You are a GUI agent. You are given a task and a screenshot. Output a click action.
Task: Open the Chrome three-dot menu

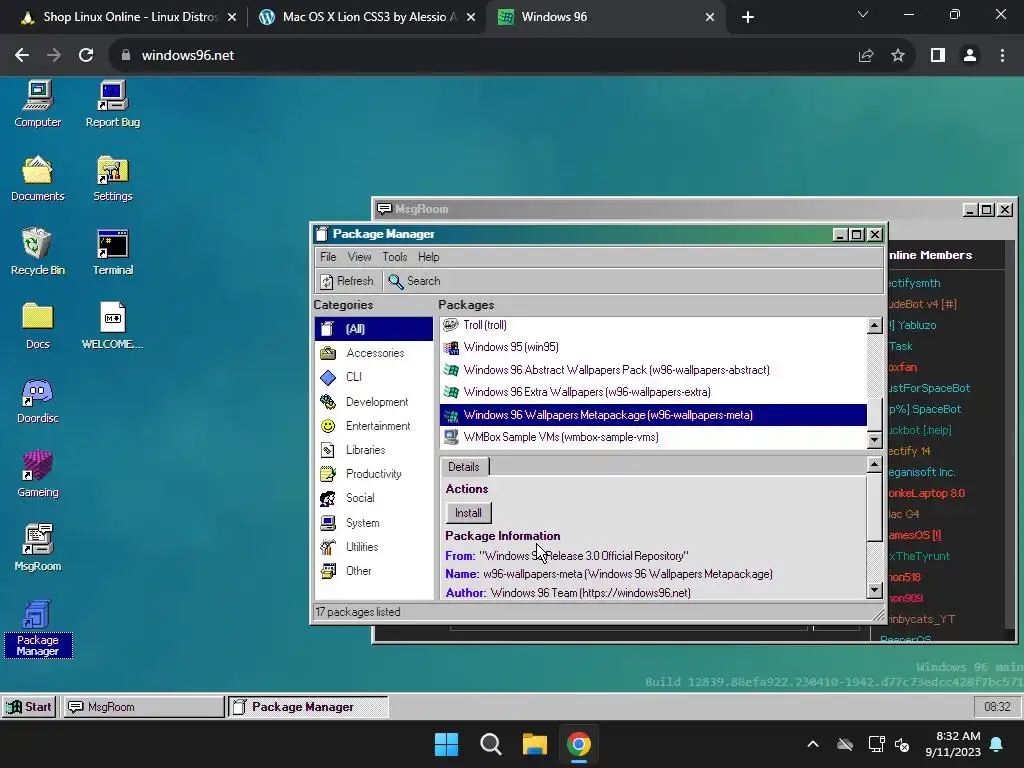point(1002,56)
